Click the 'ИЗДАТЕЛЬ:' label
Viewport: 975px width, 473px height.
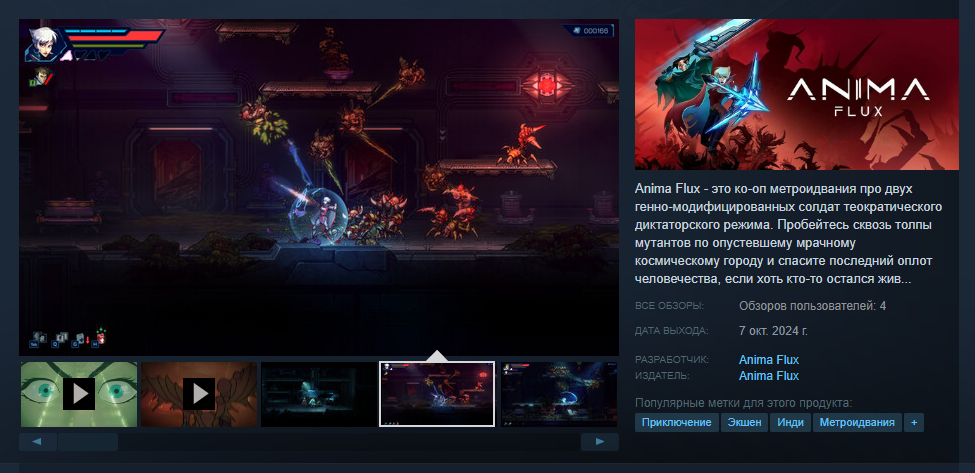pos(662,376)
